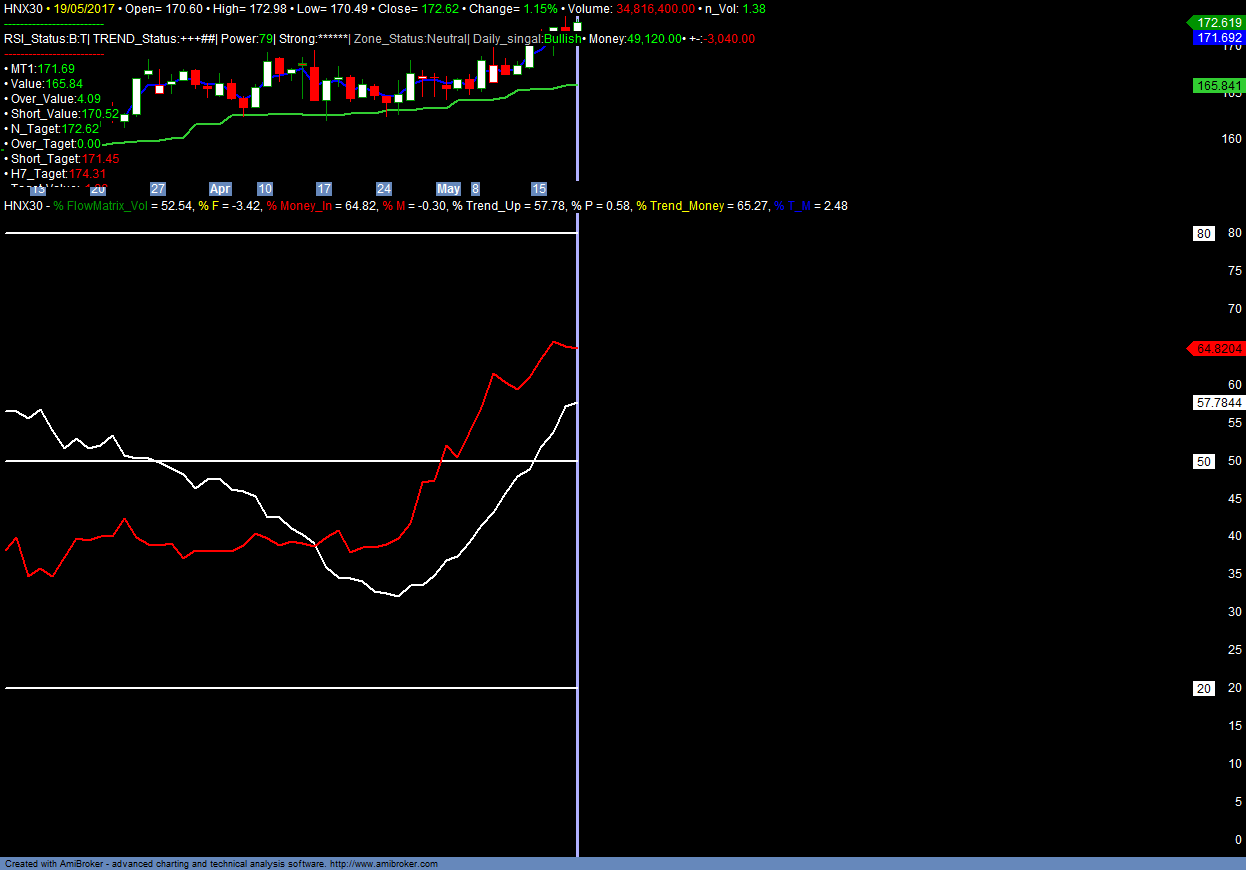The height and width of the screenshot is (870, 1246).
Task: Click the % FlowMatrix_Vol indicator label
Action: (100, 205)
